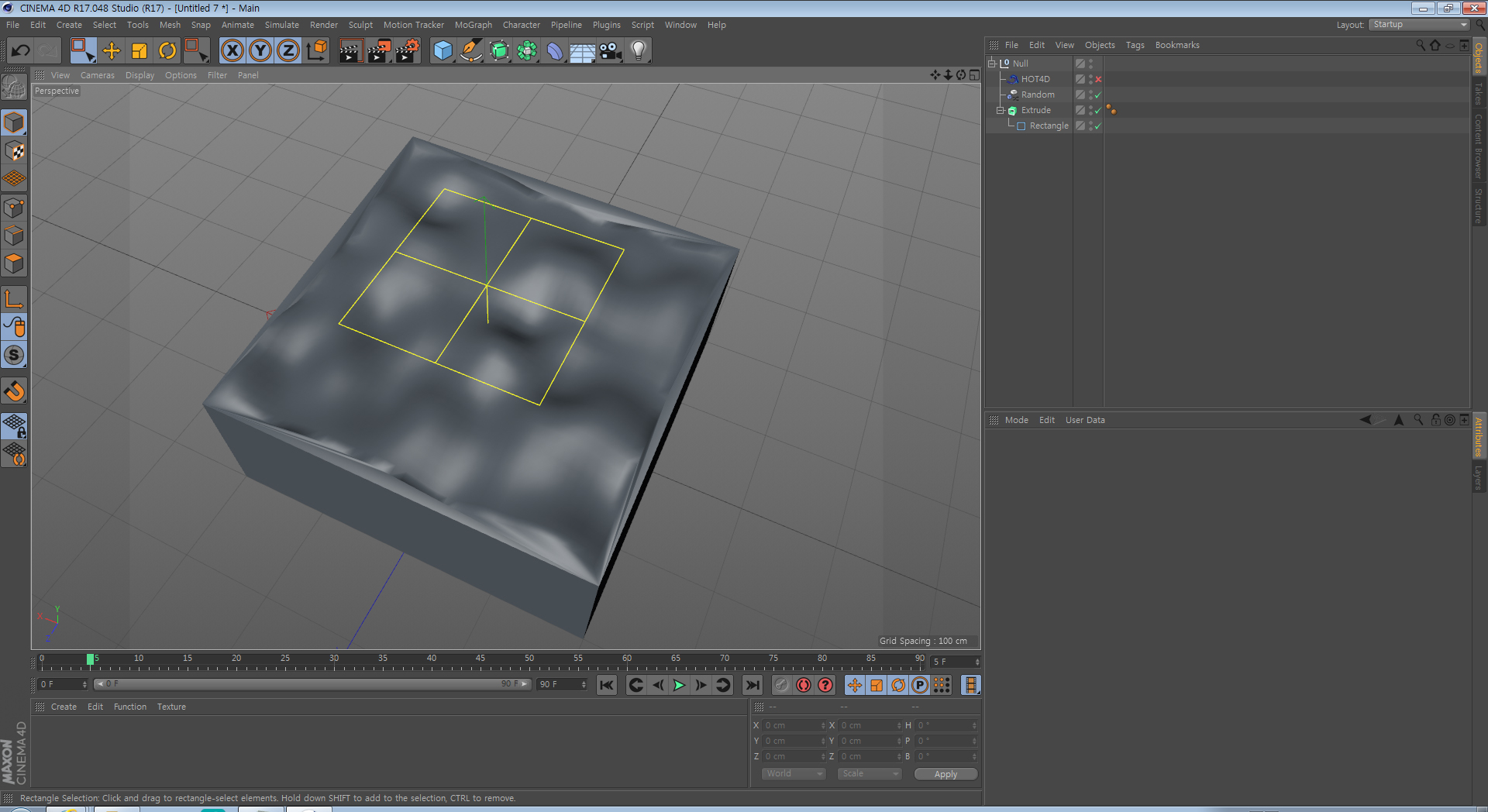Click the Undo arrow icon
The width and height of the screenshot is (1488, 812).
tap(20, 51)
